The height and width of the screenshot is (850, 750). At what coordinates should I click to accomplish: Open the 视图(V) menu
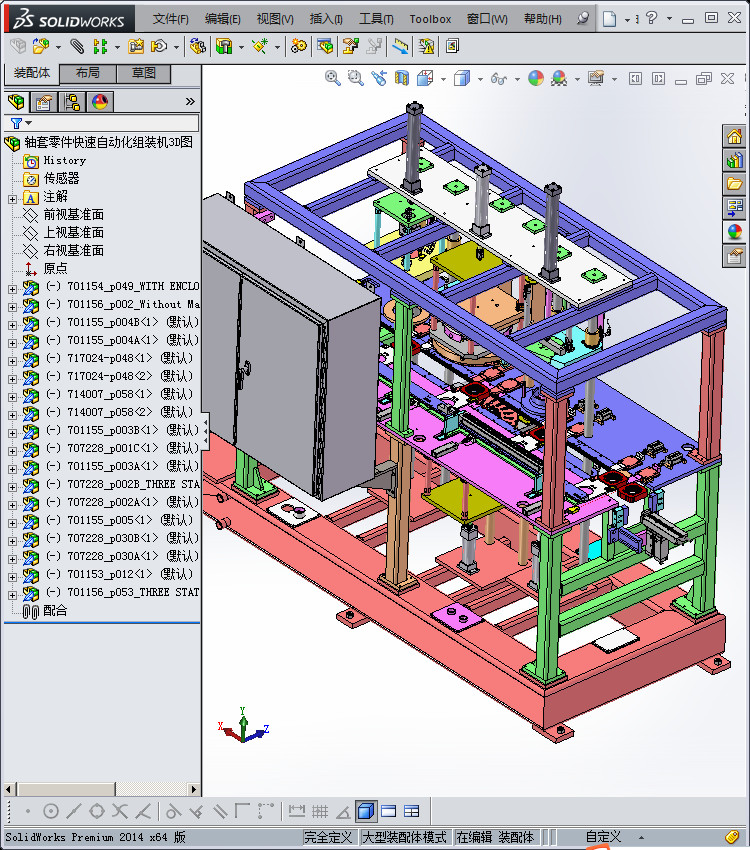click(275, 19)
